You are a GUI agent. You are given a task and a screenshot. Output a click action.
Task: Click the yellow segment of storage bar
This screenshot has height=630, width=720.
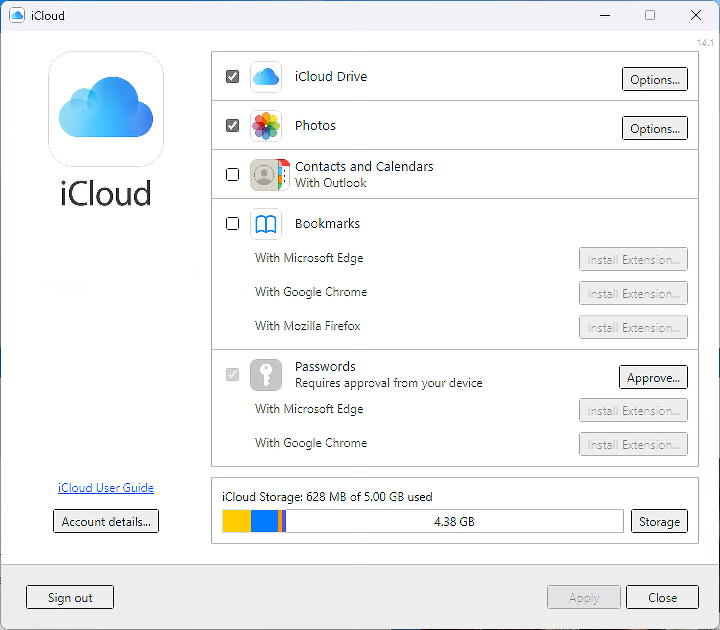[x=237, y=521]
